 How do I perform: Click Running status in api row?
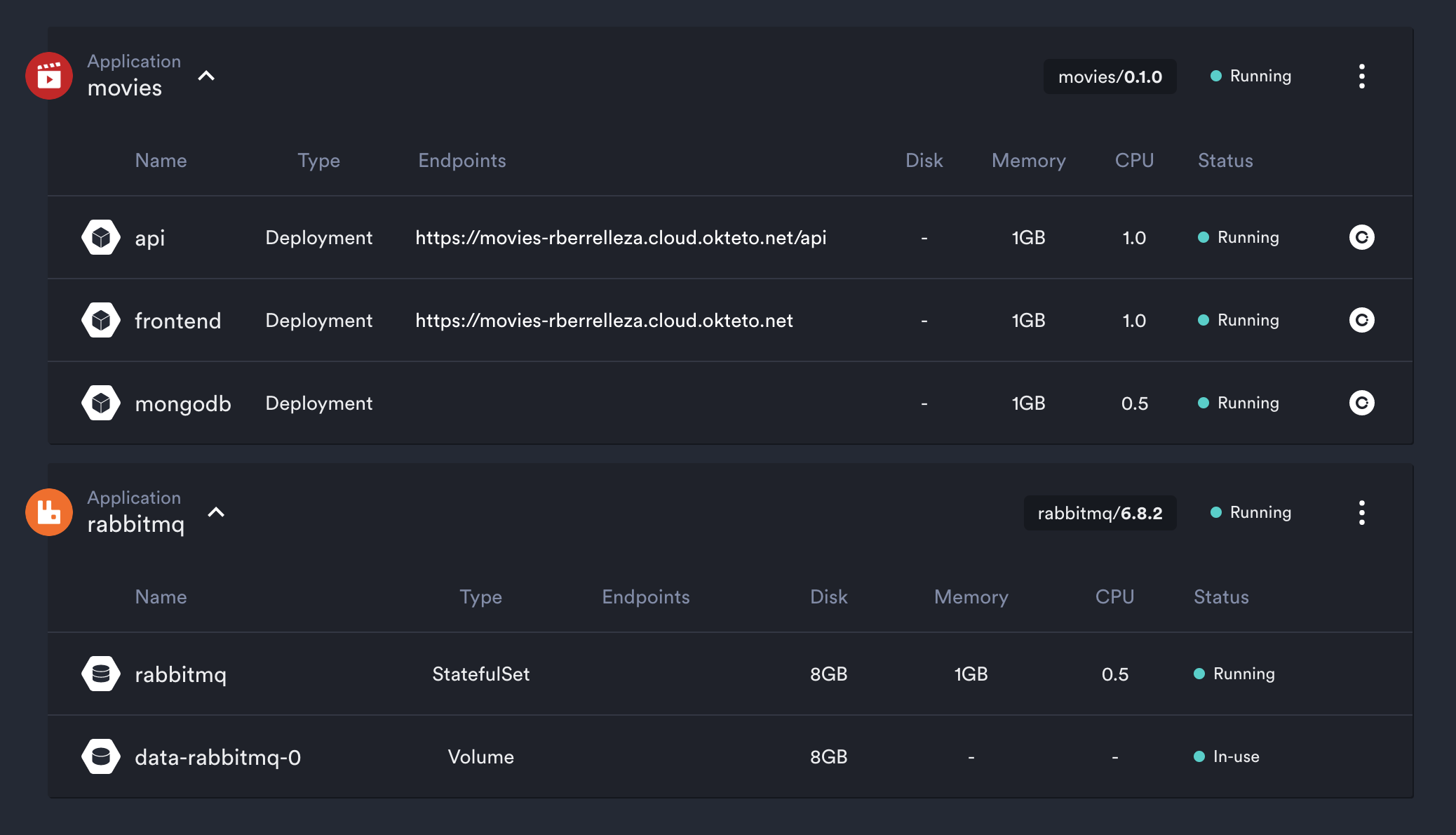1239,237
